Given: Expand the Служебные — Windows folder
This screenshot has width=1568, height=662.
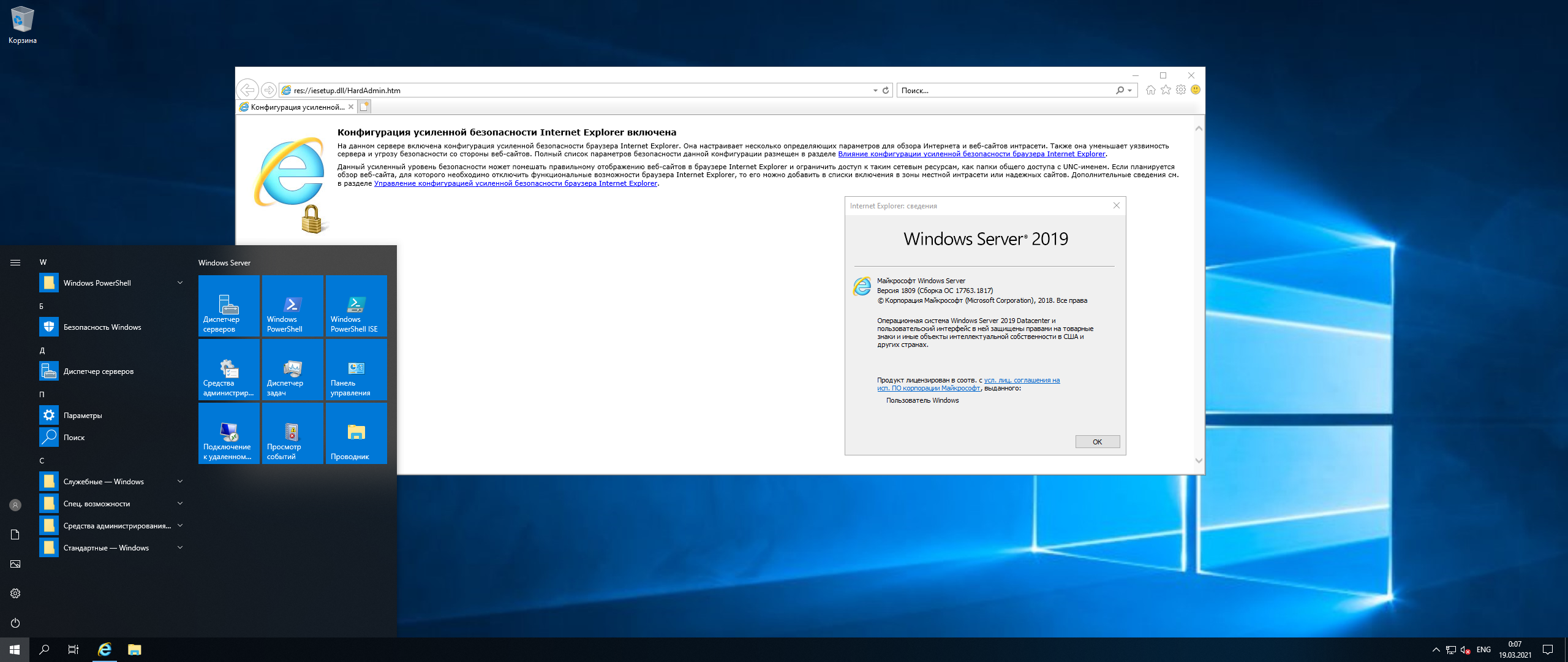Looking at the screenshot, I should [x=180, y=481].
